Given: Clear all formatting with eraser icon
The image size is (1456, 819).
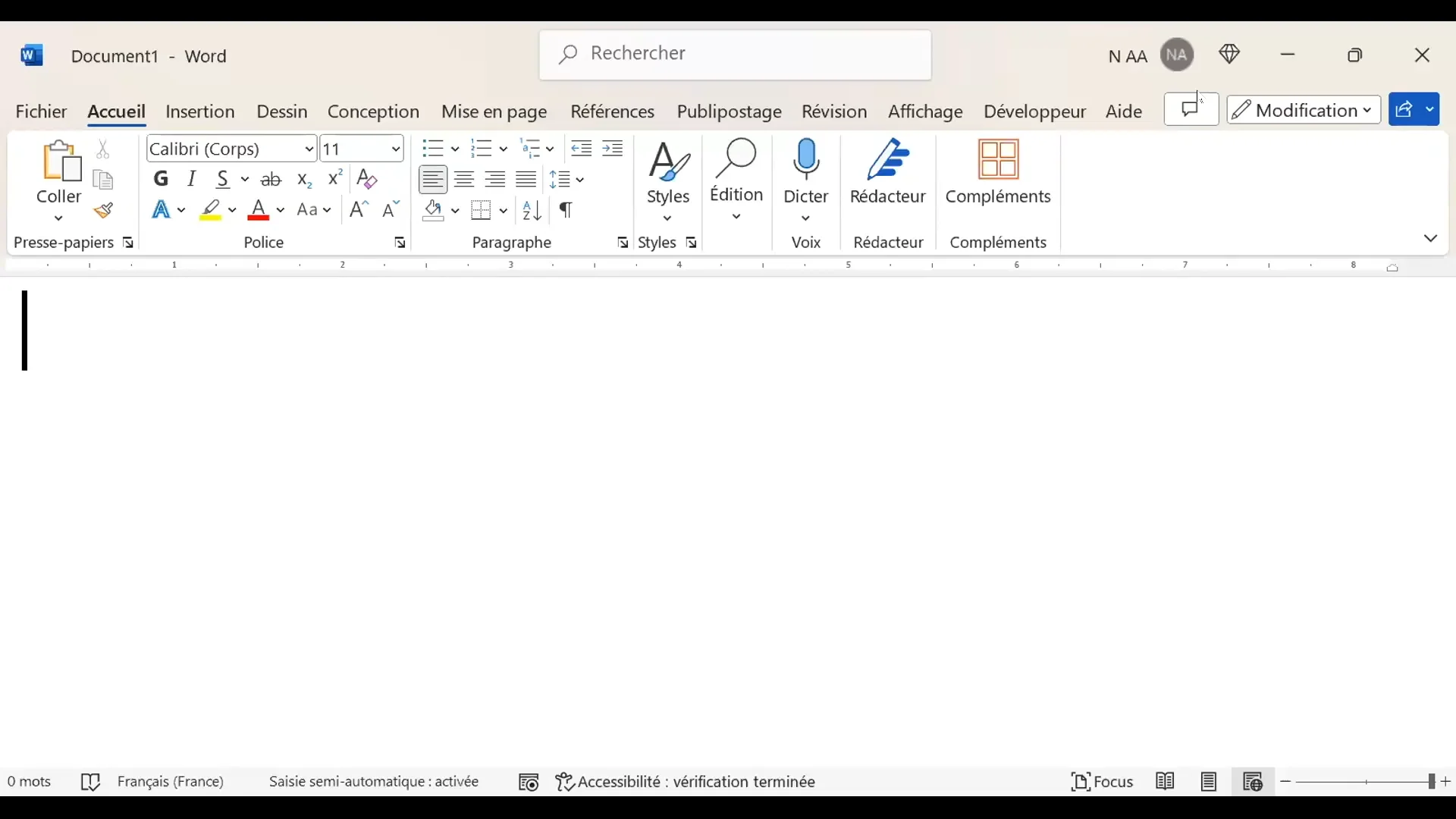Looking at the screenshot, I should click(x=369, y=180).
